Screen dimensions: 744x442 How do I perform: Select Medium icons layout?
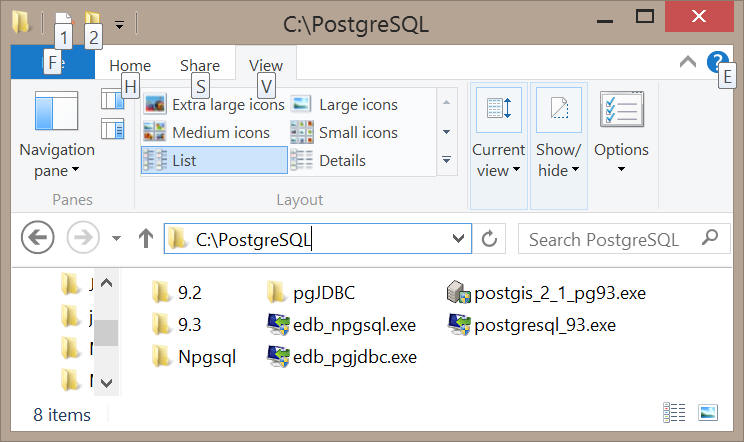(x=207, y=132)
